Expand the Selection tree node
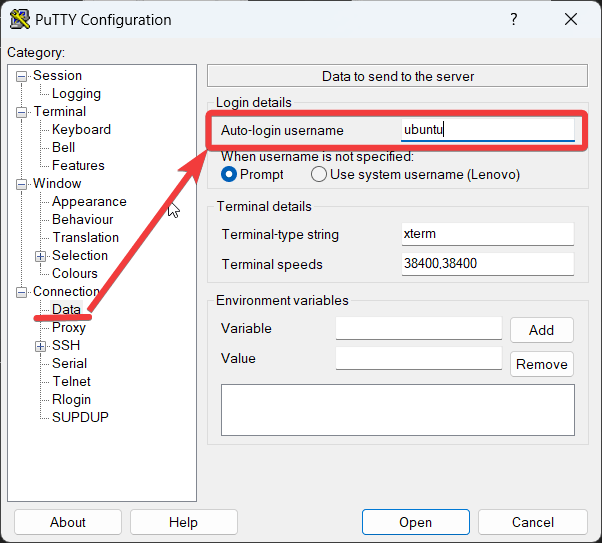Viewport: 602px width, 543px height. pyautogui.click(x=41, y=256)
